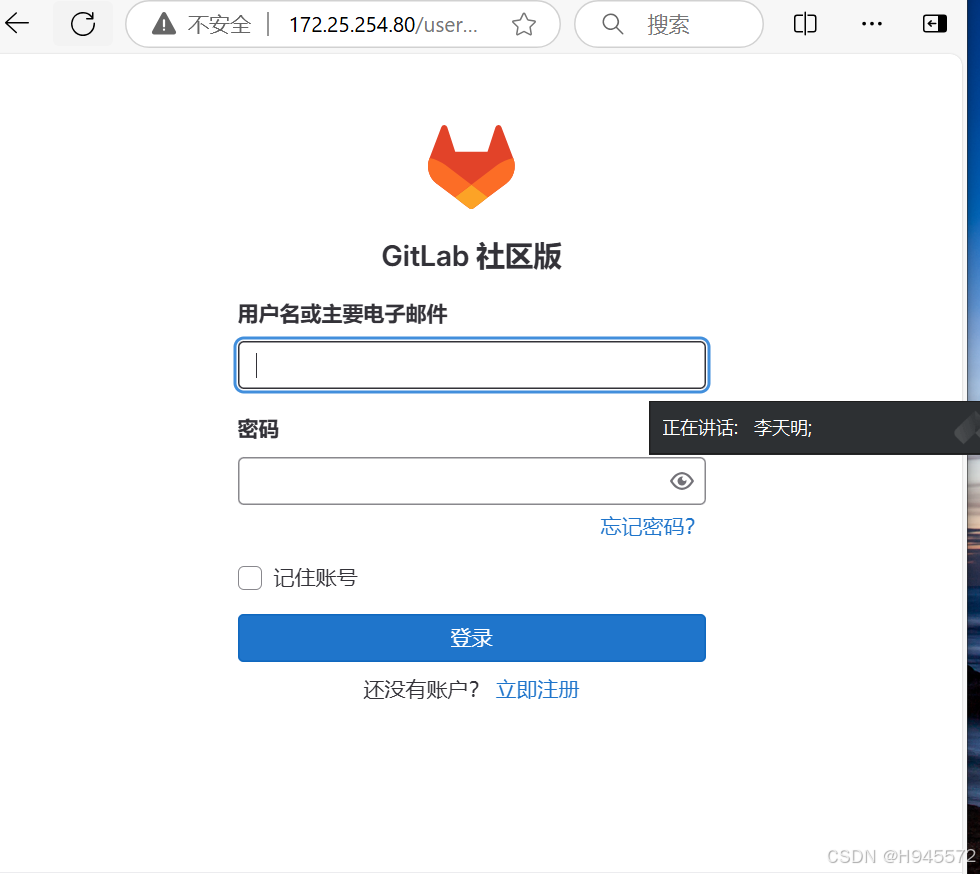The width and height of the screenshot is (980, 874).
Task: Click the 用户名或主要电子邮件 label
Action: (x=342, y=314)
